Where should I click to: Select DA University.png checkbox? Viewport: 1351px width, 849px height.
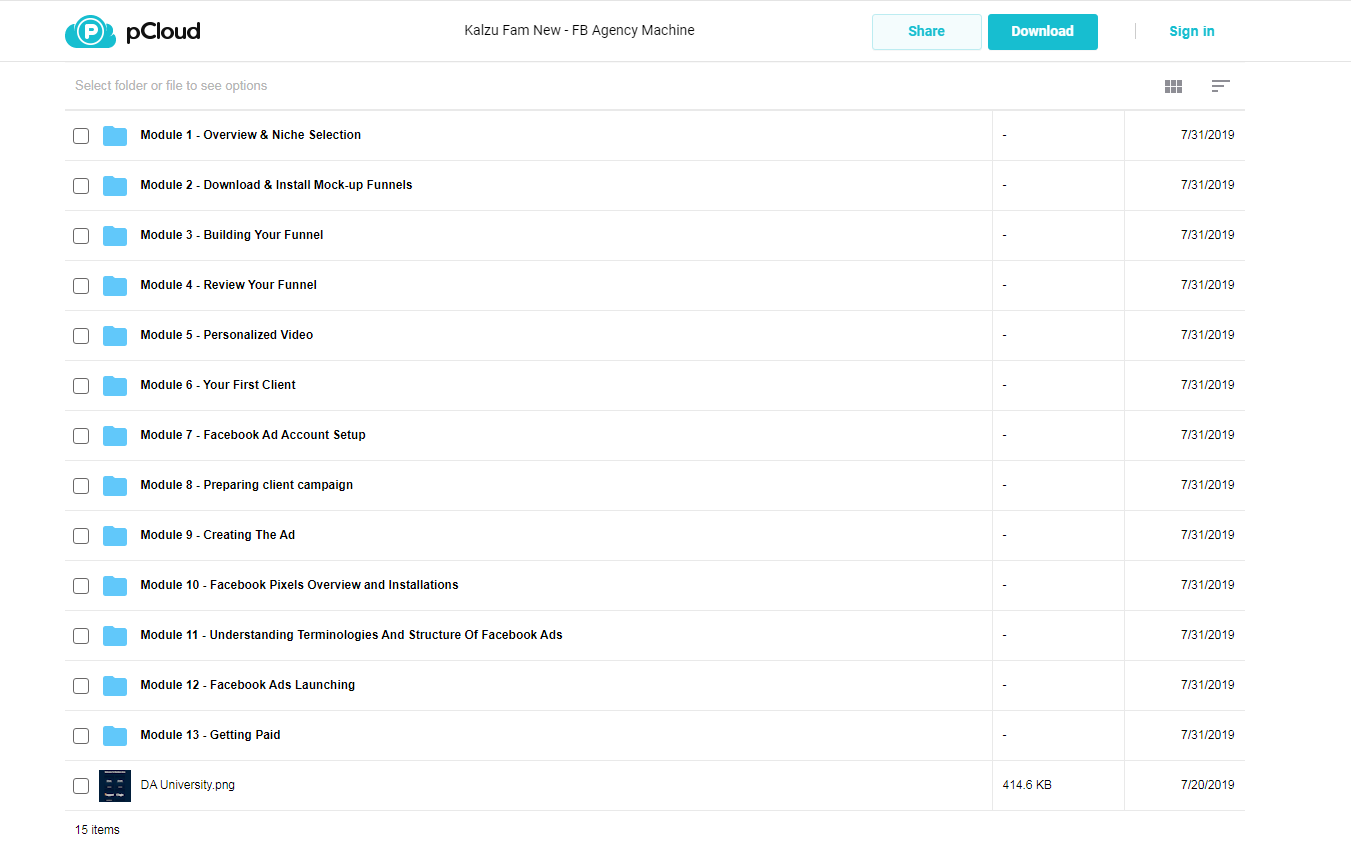[x=81, y=786]
